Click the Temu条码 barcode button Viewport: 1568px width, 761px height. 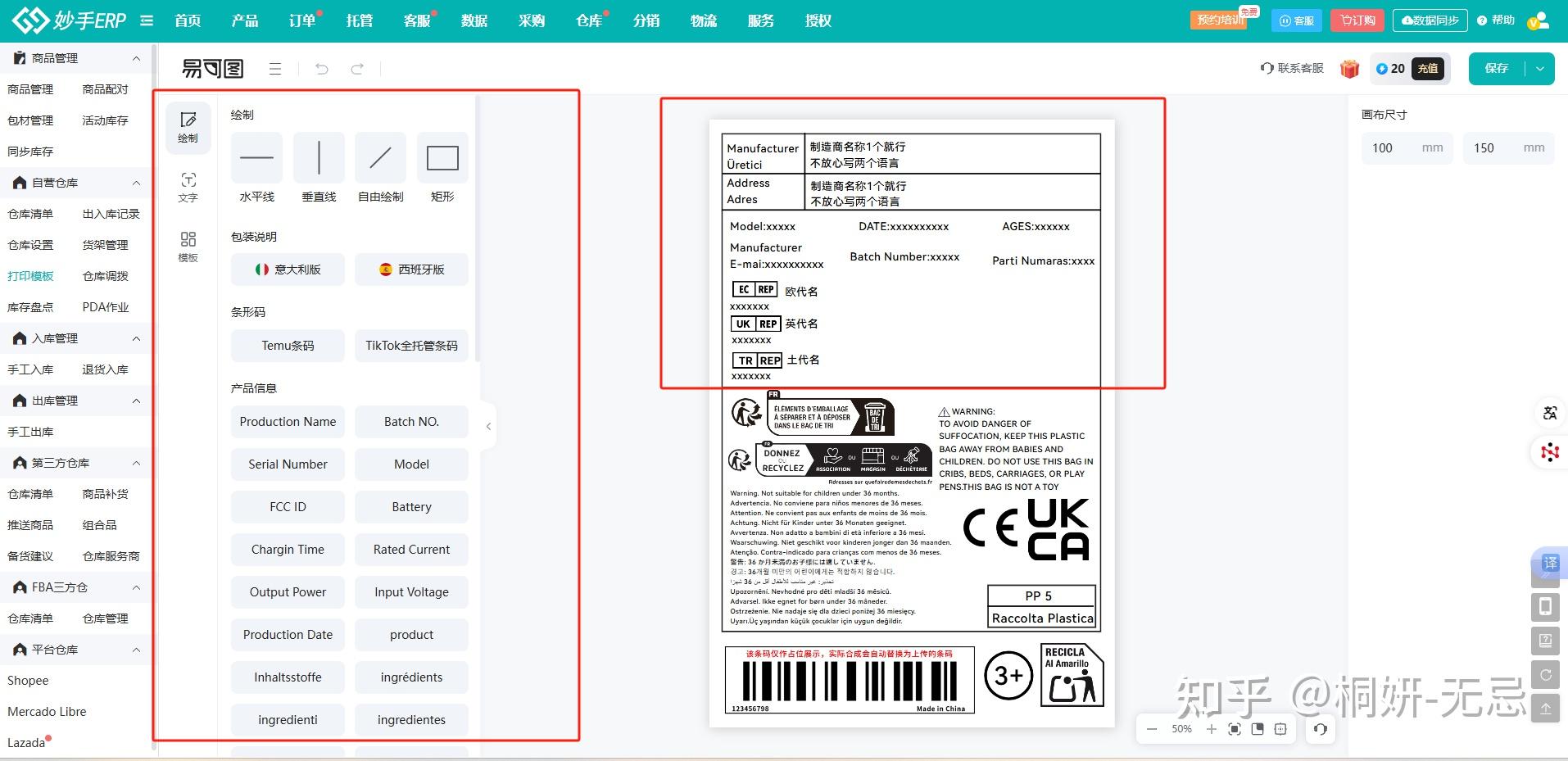coord(288,345)
